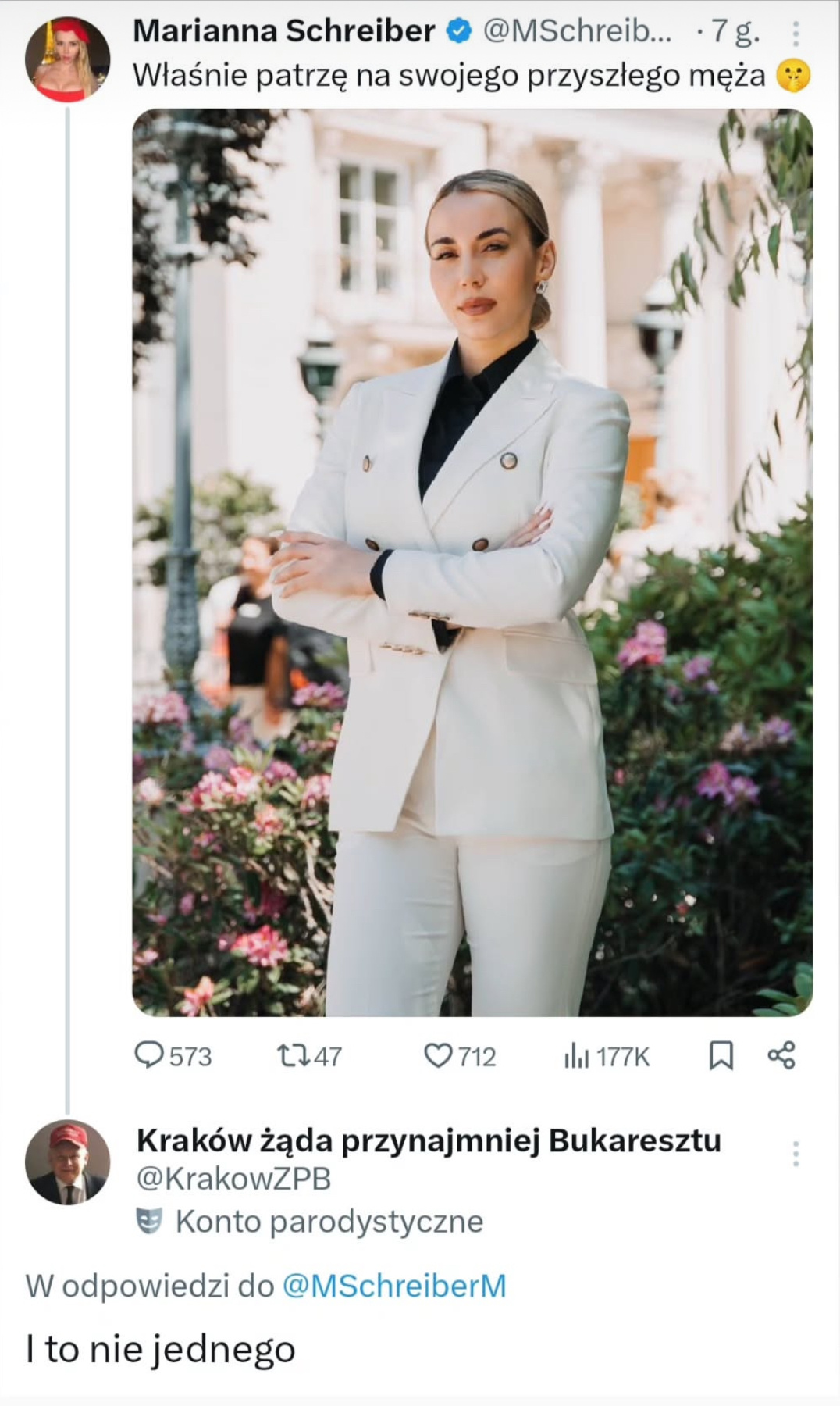Toggle bookmark on this tweet

721,1056
